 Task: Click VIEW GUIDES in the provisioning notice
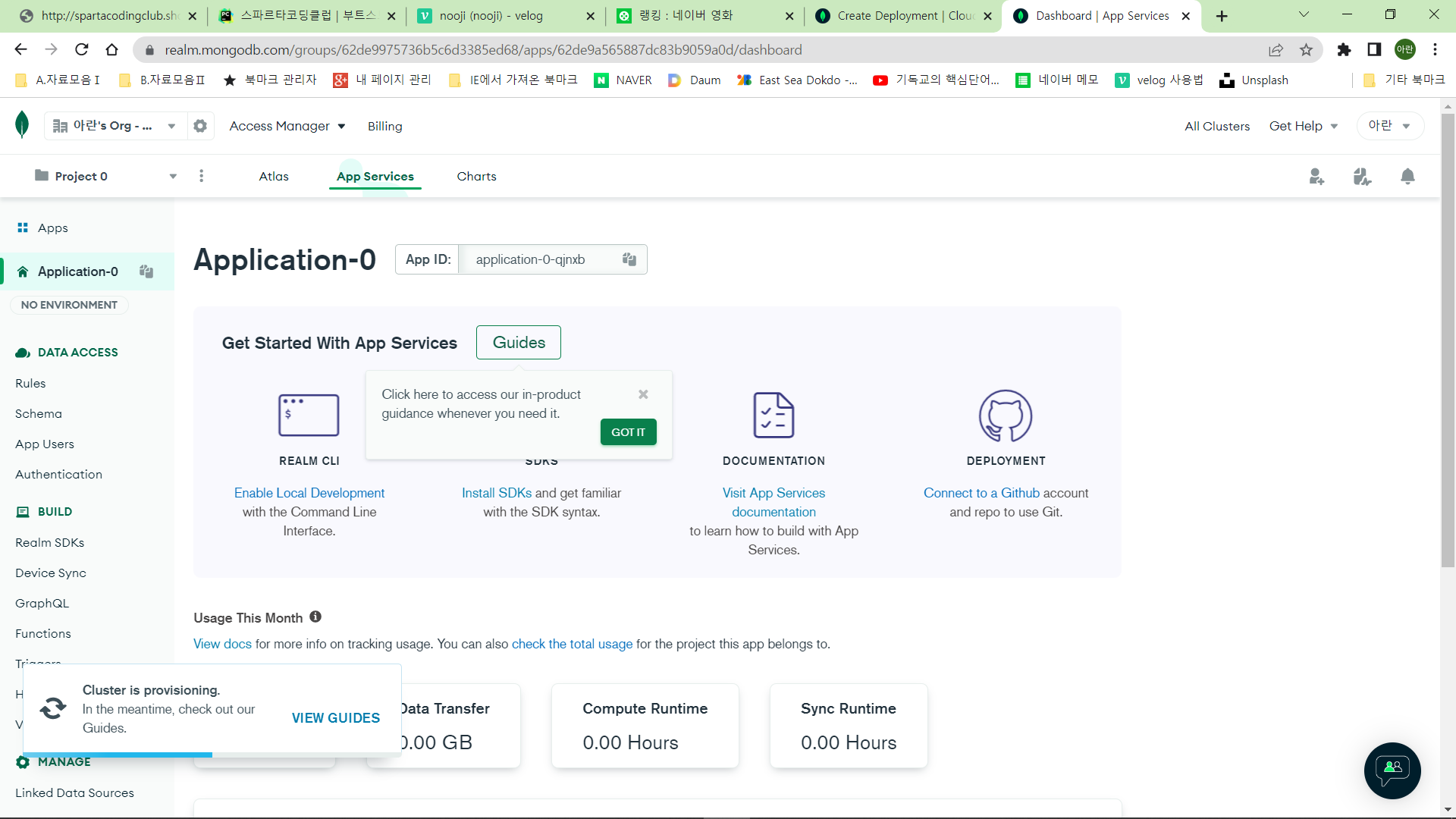pos(336,718)
